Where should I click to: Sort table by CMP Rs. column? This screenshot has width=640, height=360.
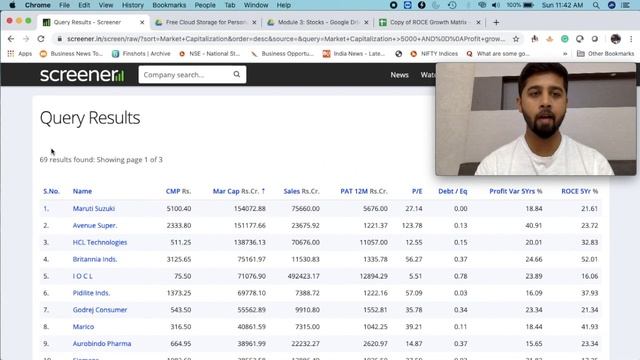pos(178,191)
